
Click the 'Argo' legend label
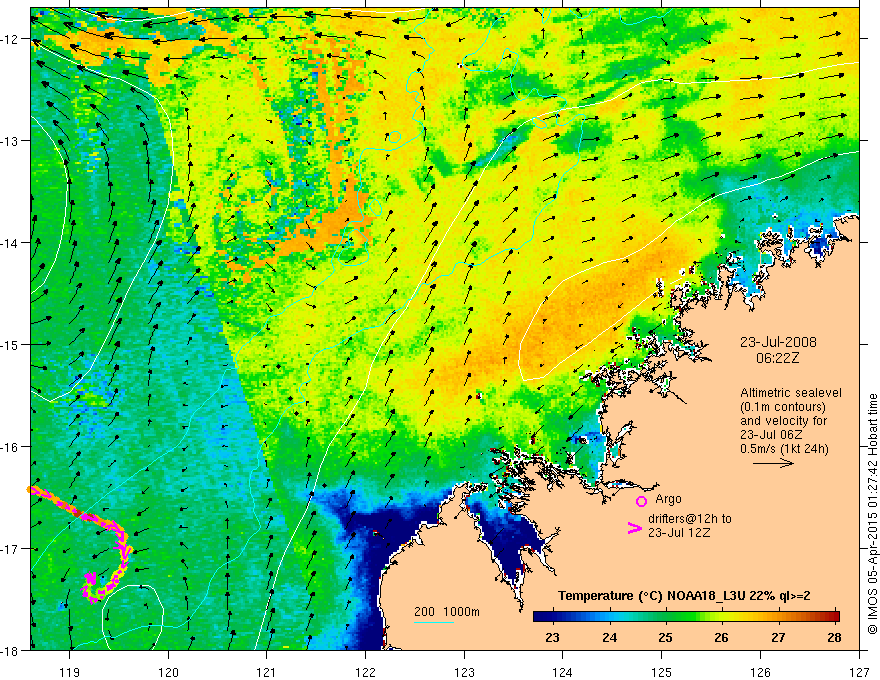tap(668, 499)
